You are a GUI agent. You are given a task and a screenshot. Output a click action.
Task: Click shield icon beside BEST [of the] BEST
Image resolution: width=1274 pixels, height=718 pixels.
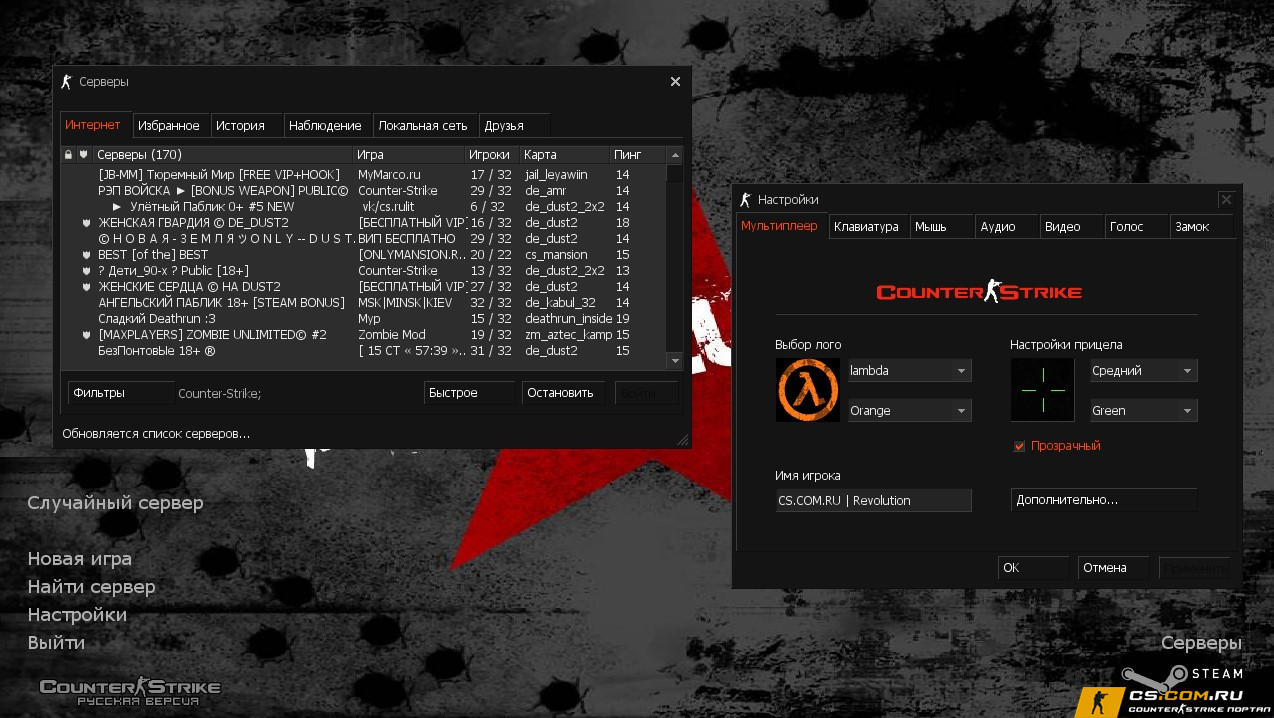point(86,255)
